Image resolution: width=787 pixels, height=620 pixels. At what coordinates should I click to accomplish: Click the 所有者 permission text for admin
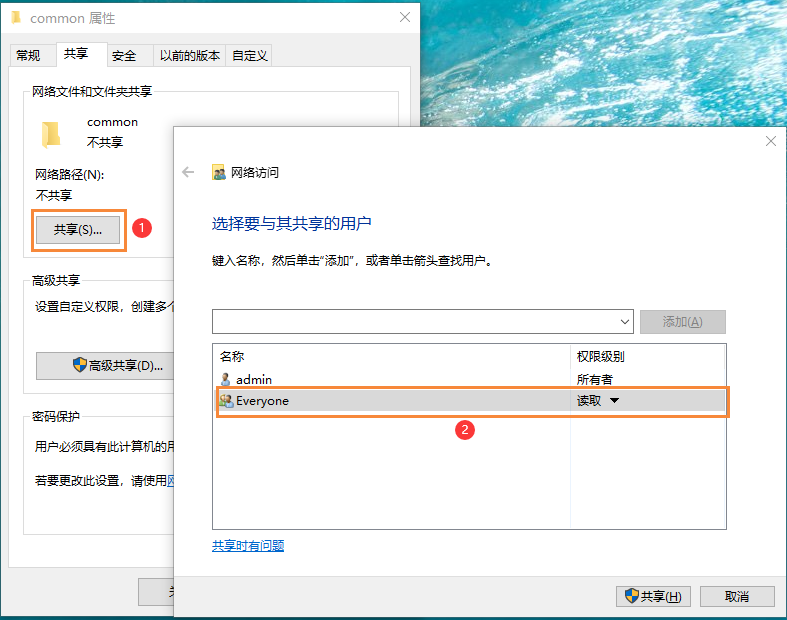(595, 380)
